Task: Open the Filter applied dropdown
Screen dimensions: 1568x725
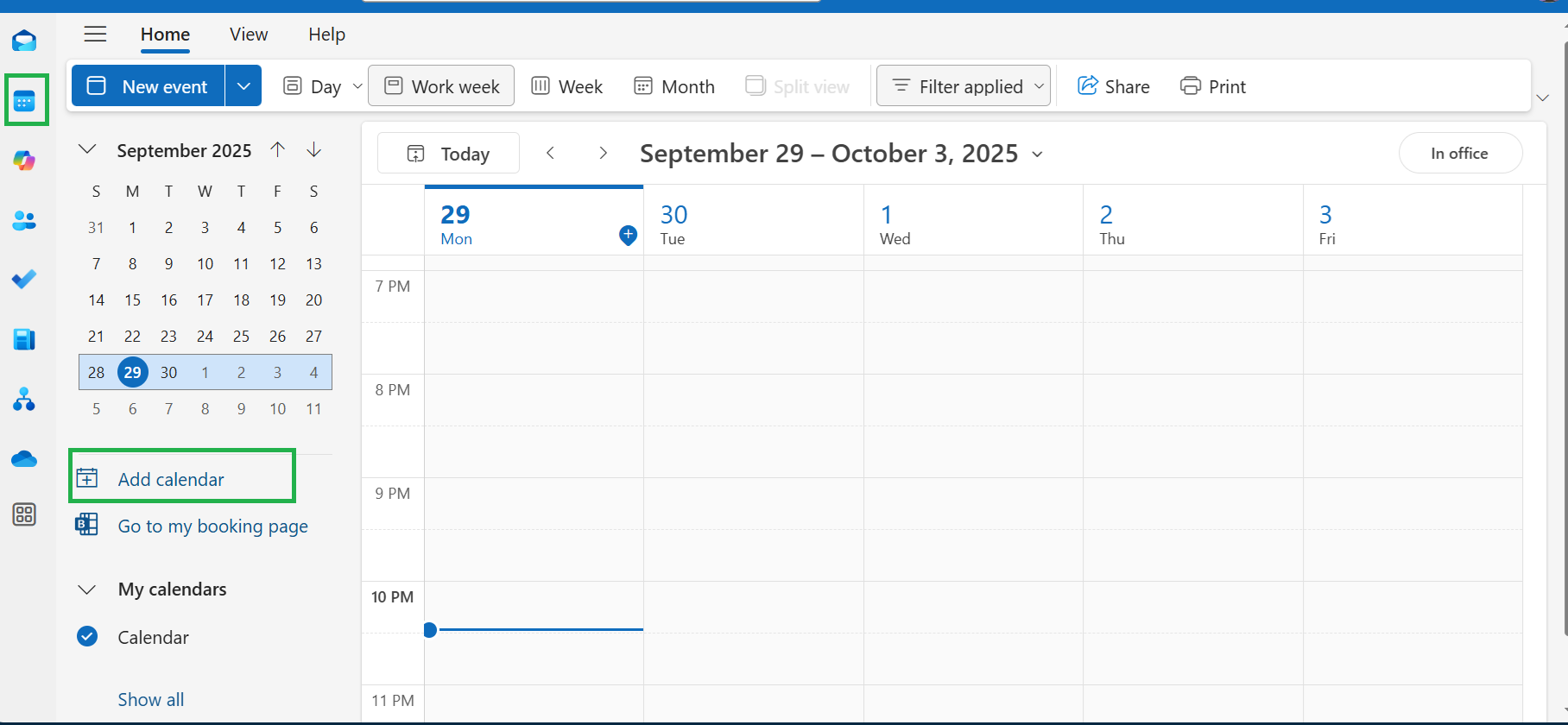Action: pos(964,86)
